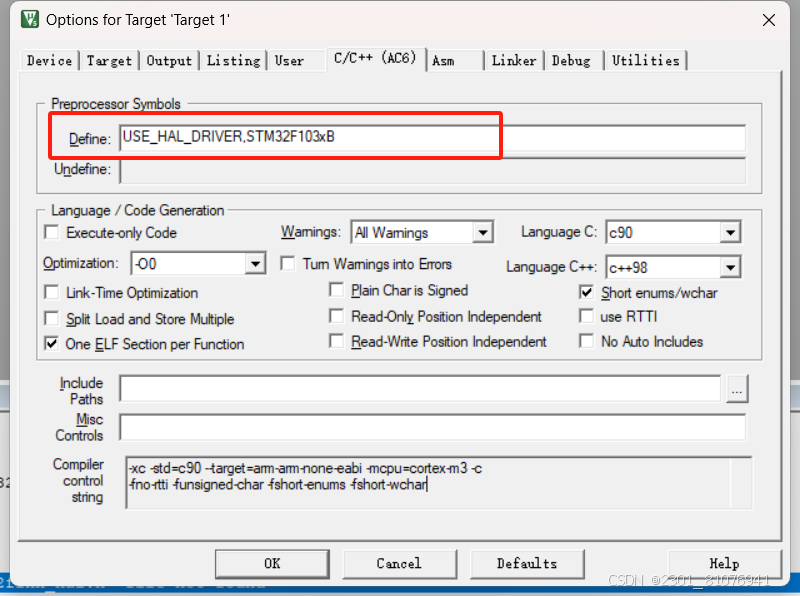Uncheck One ELF Section per Function
800x596 pixels.
click(52, 344)
